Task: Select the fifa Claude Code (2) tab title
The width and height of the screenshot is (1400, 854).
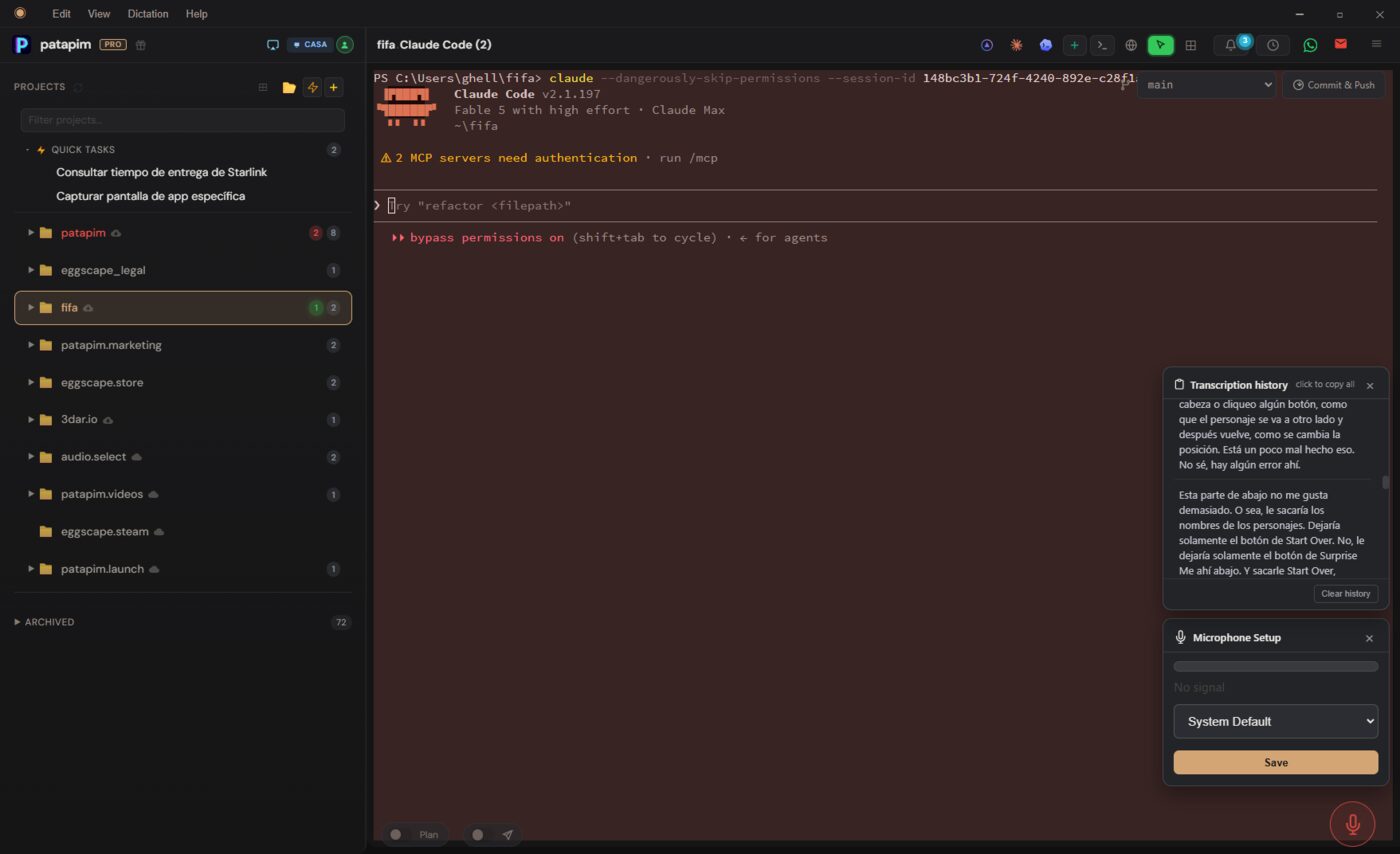Action: point(434,45)
